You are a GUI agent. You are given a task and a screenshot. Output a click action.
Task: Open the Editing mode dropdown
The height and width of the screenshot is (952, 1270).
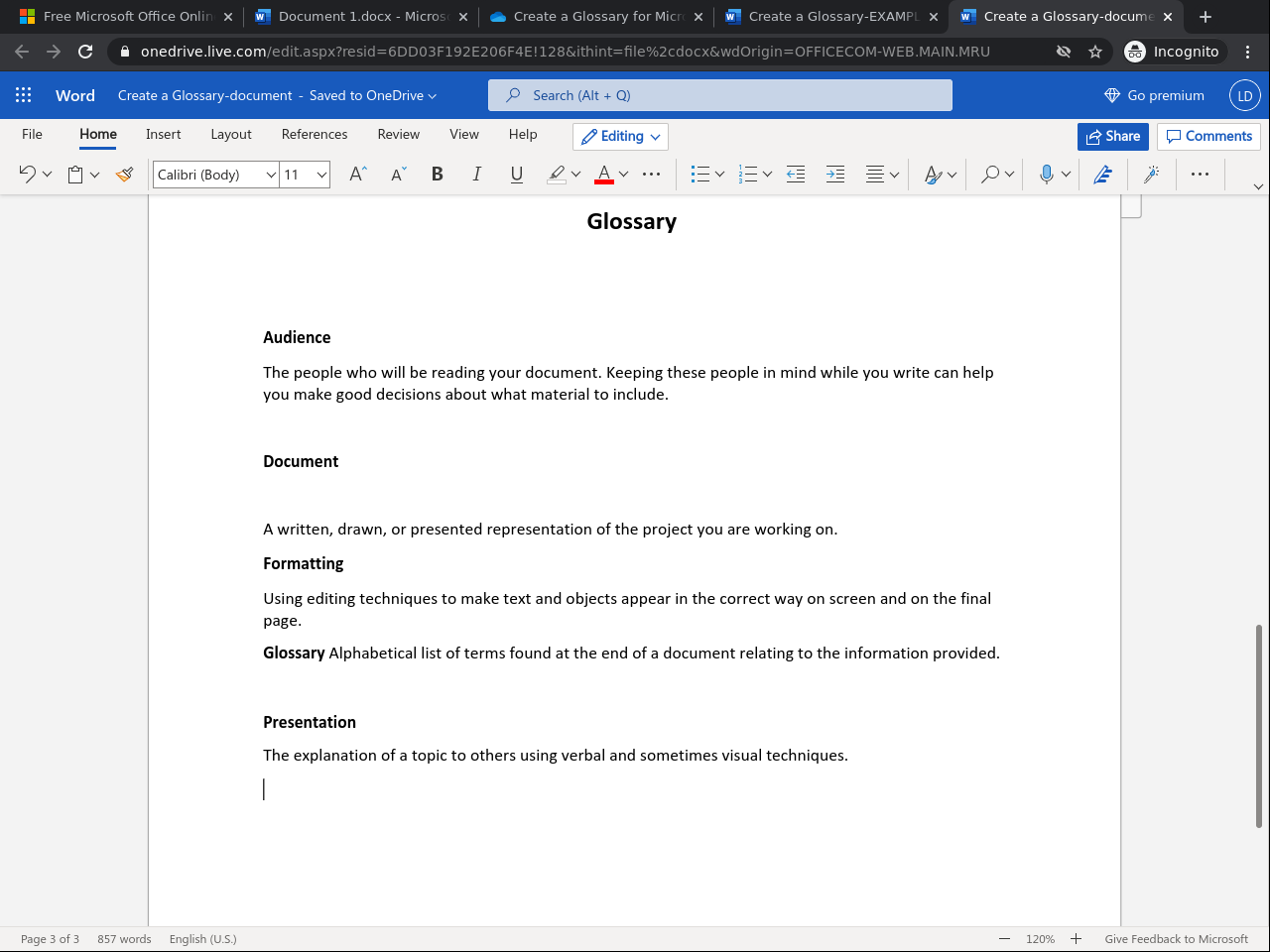coord(620,137)
